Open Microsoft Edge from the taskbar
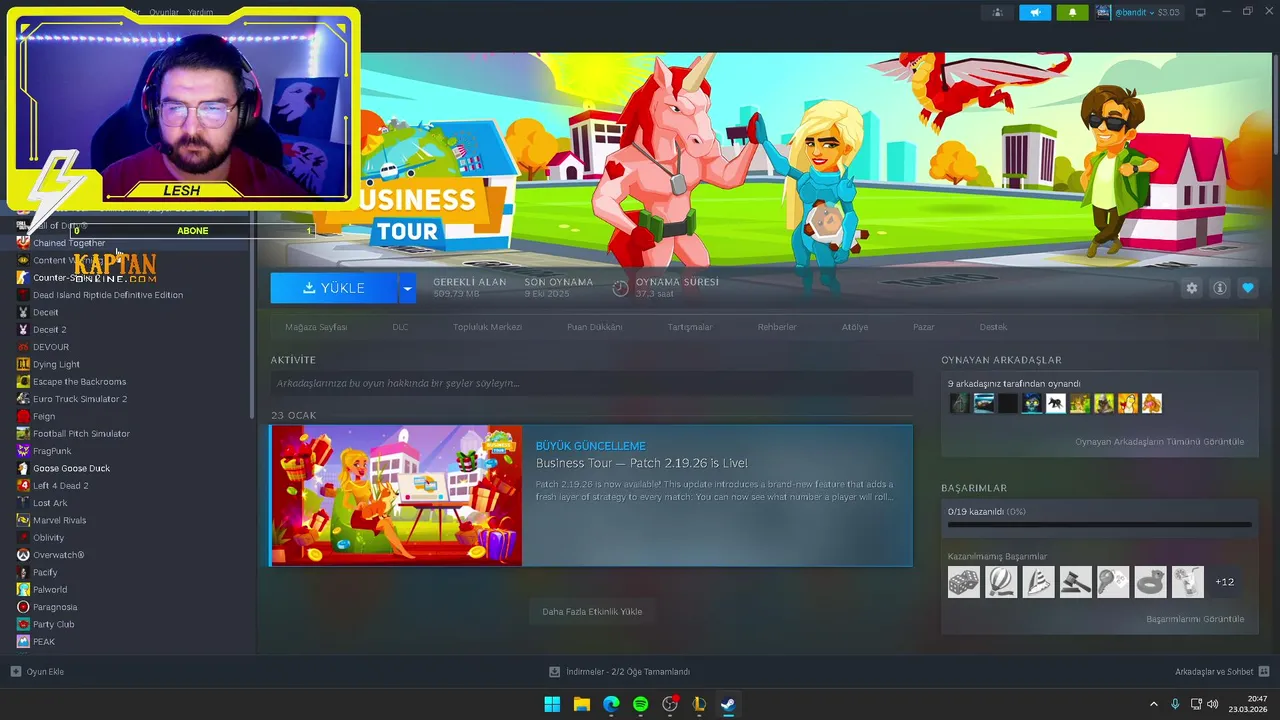Screen dimensions: 1280x720 pos(611,704)
